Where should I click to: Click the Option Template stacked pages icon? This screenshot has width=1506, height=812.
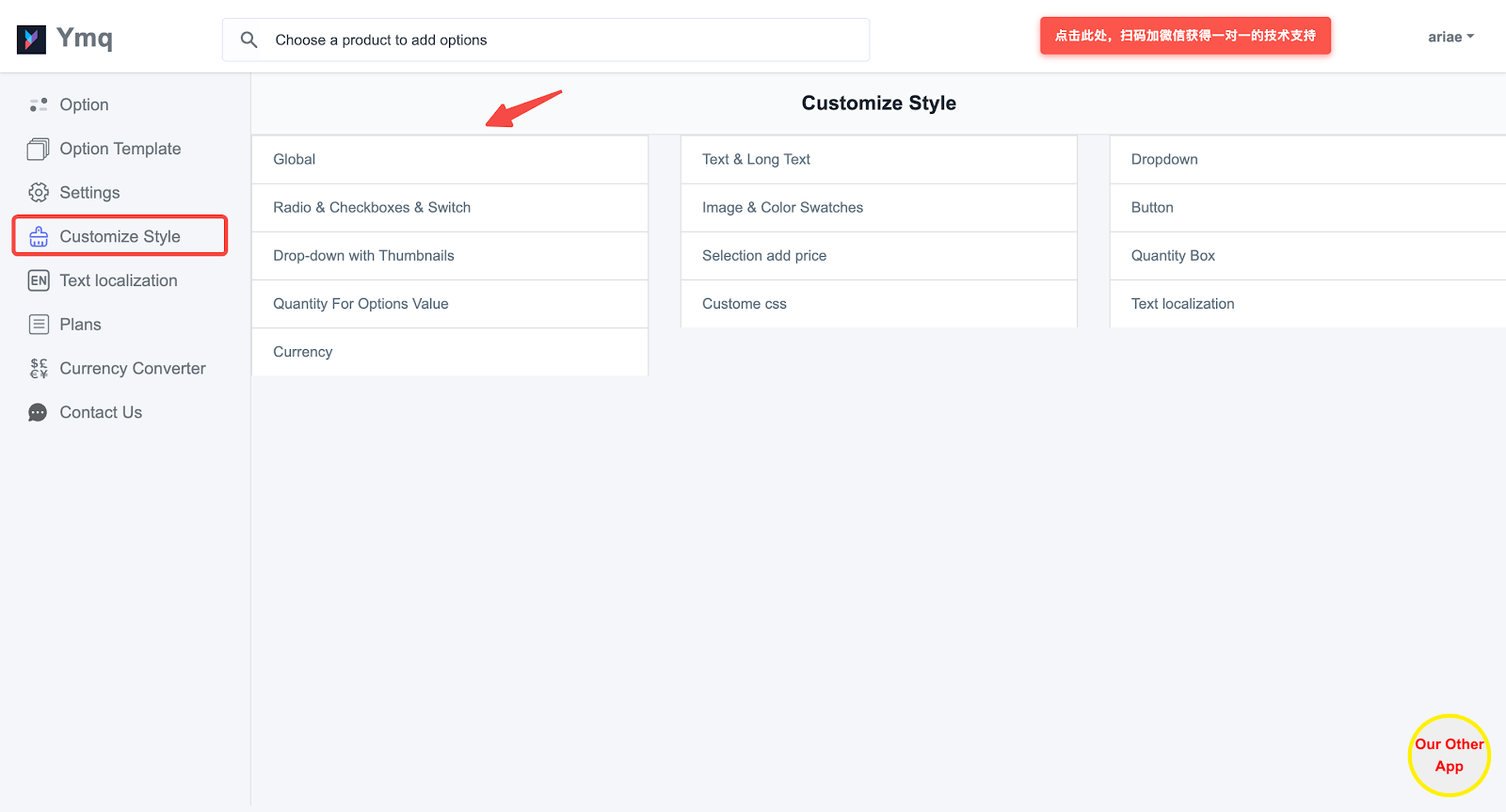[x=39, y=149]
